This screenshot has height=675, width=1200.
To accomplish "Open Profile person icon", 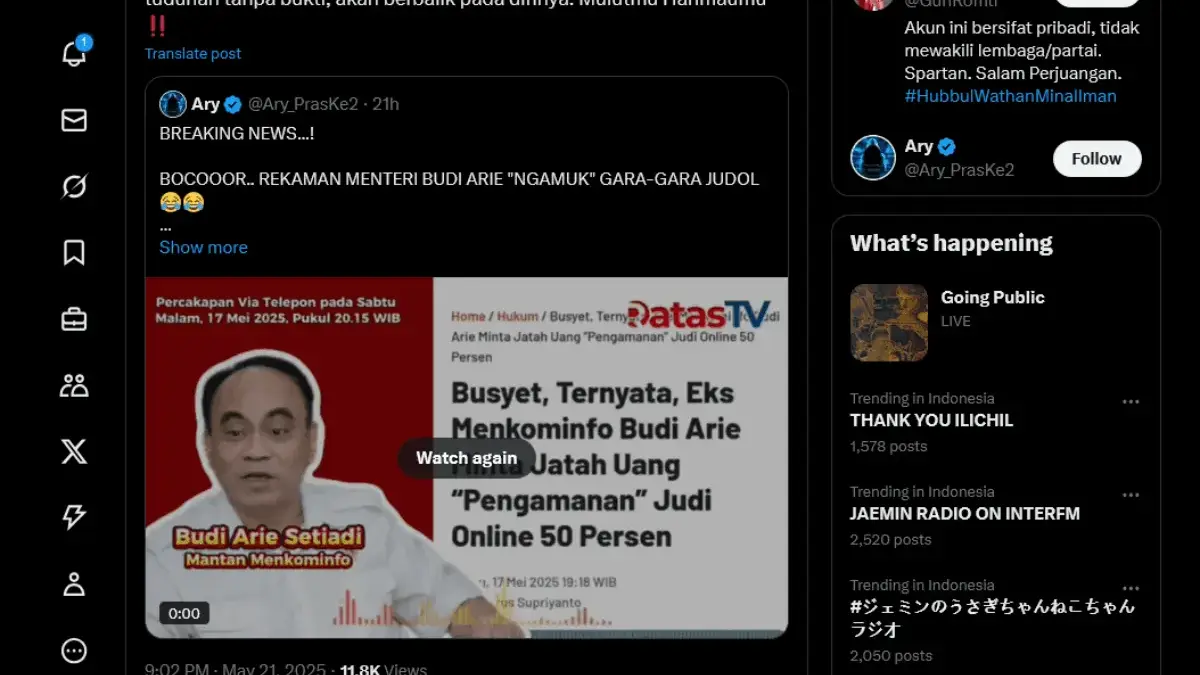I will point(74,584).
